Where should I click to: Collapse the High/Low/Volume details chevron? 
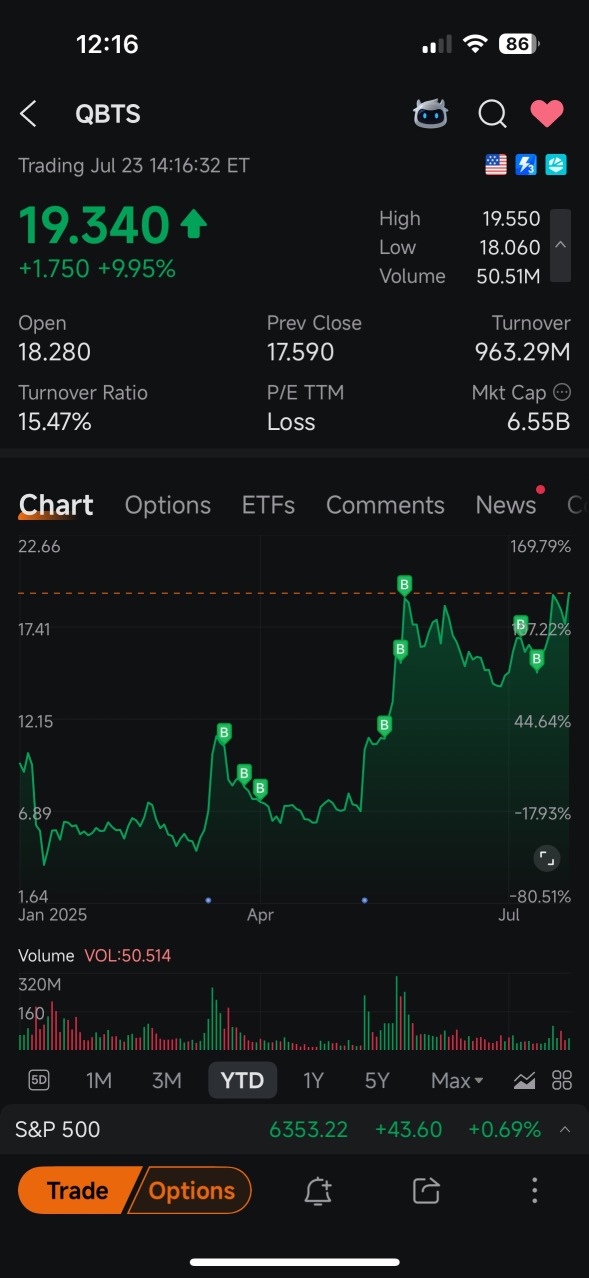click(x=561, y=246)
